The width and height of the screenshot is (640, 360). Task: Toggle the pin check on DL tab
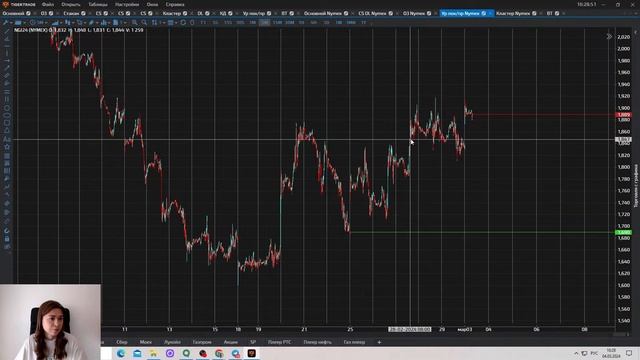(207, 13)
